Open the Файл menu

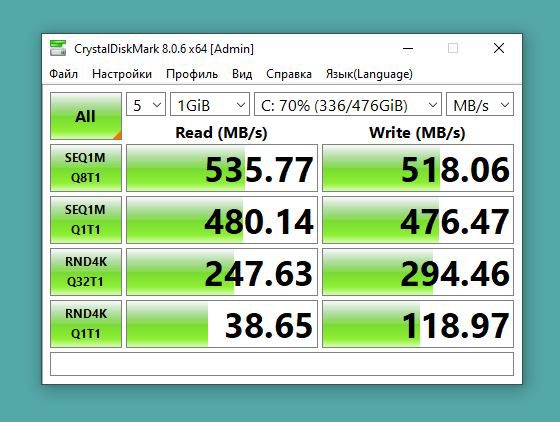pyautogui.click(x=64, y=74)
